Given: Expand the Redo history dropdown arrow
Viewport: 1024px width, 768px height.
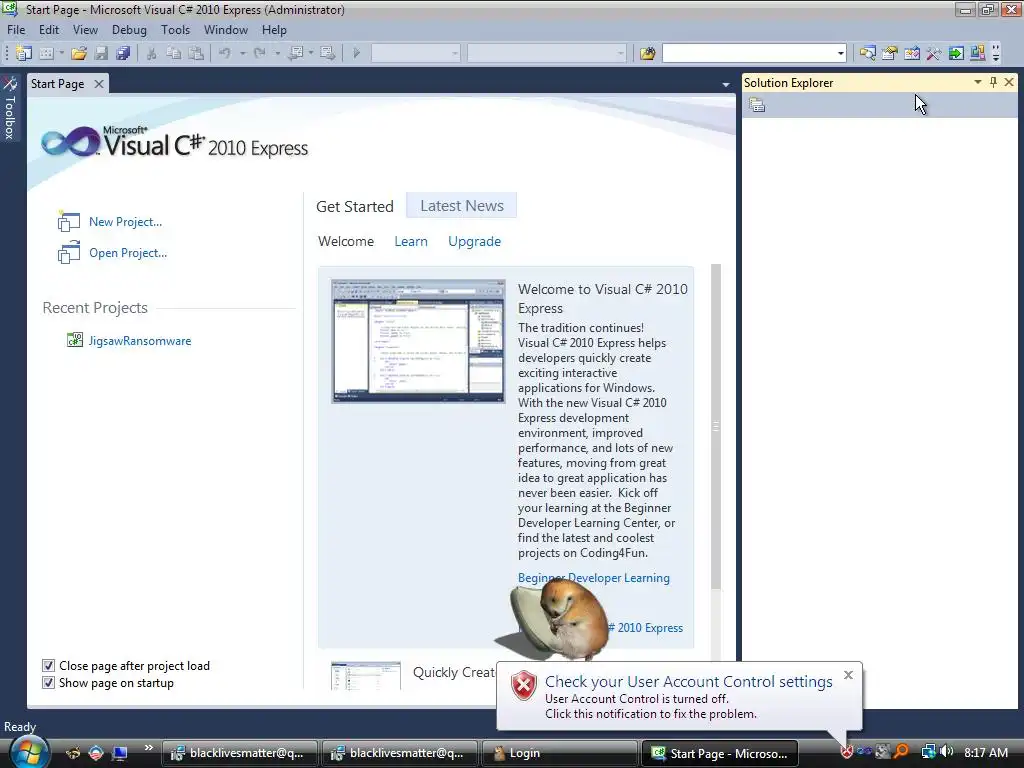Looking at the screenshot, I should [277, 53].
